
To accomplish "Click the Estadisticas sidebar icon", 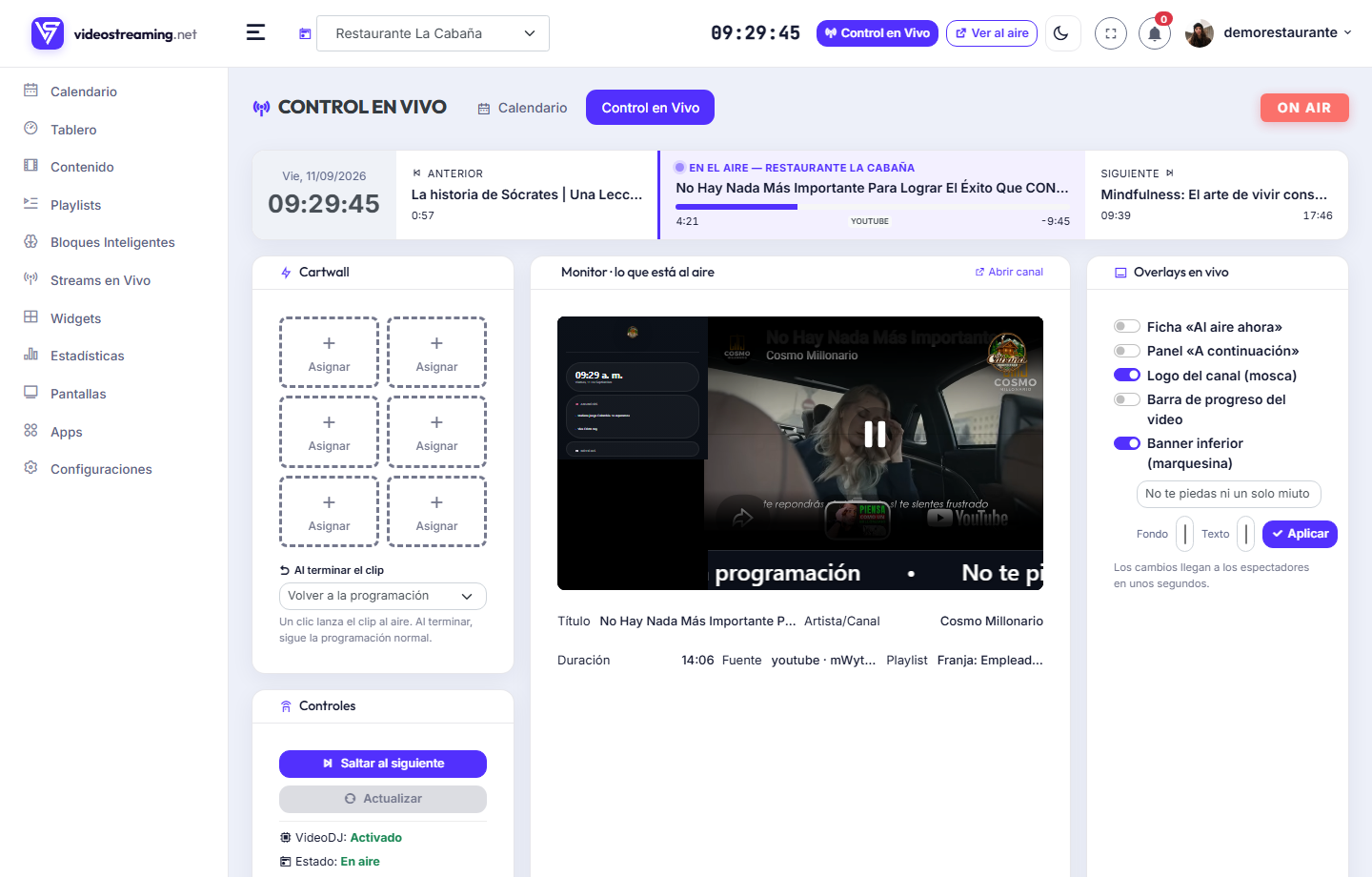I will tap(30, 355).
